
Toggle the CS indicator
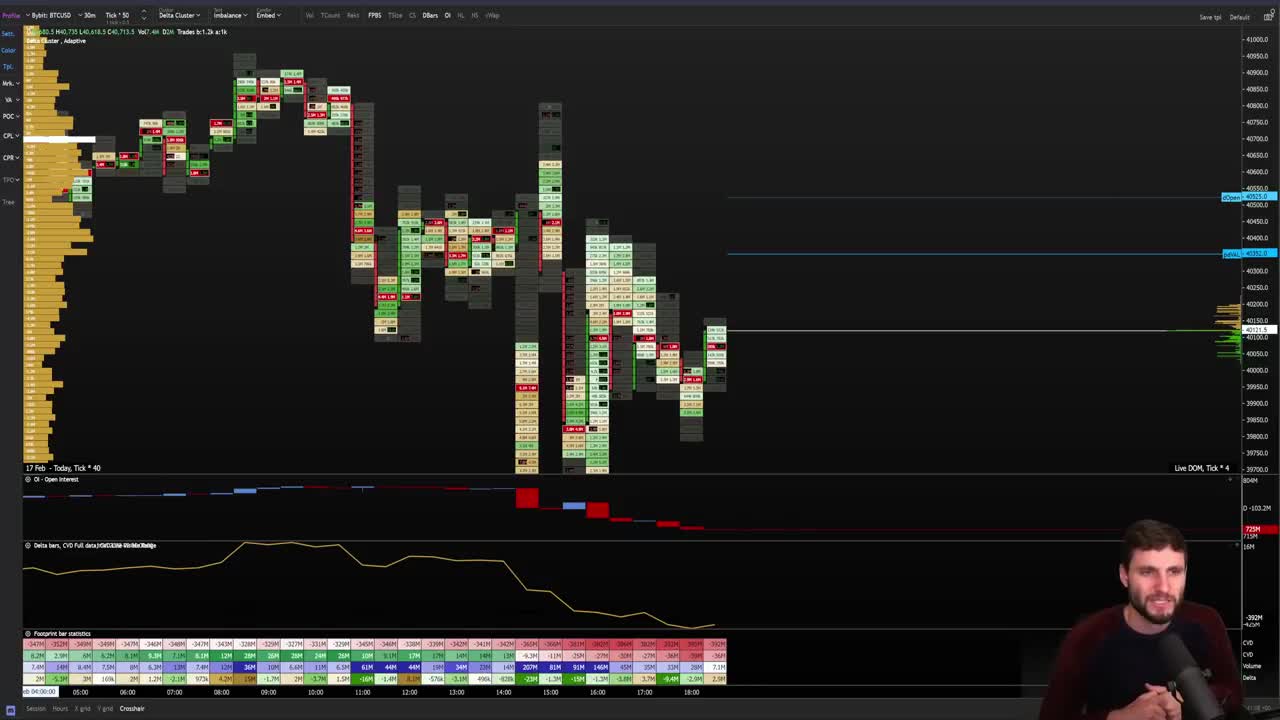pyautogui.click(x=412, y=15)
